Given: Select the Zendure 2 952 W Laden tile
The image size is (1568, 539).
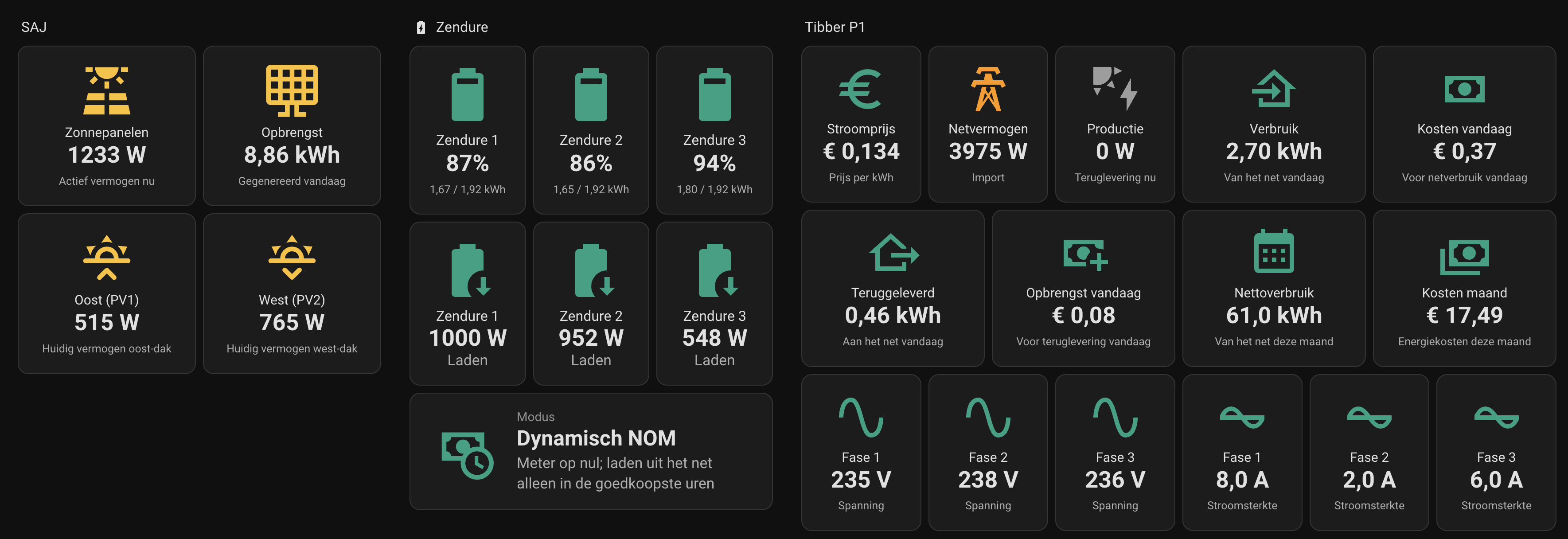Looking at the screenshot, I should click(590, 303).
